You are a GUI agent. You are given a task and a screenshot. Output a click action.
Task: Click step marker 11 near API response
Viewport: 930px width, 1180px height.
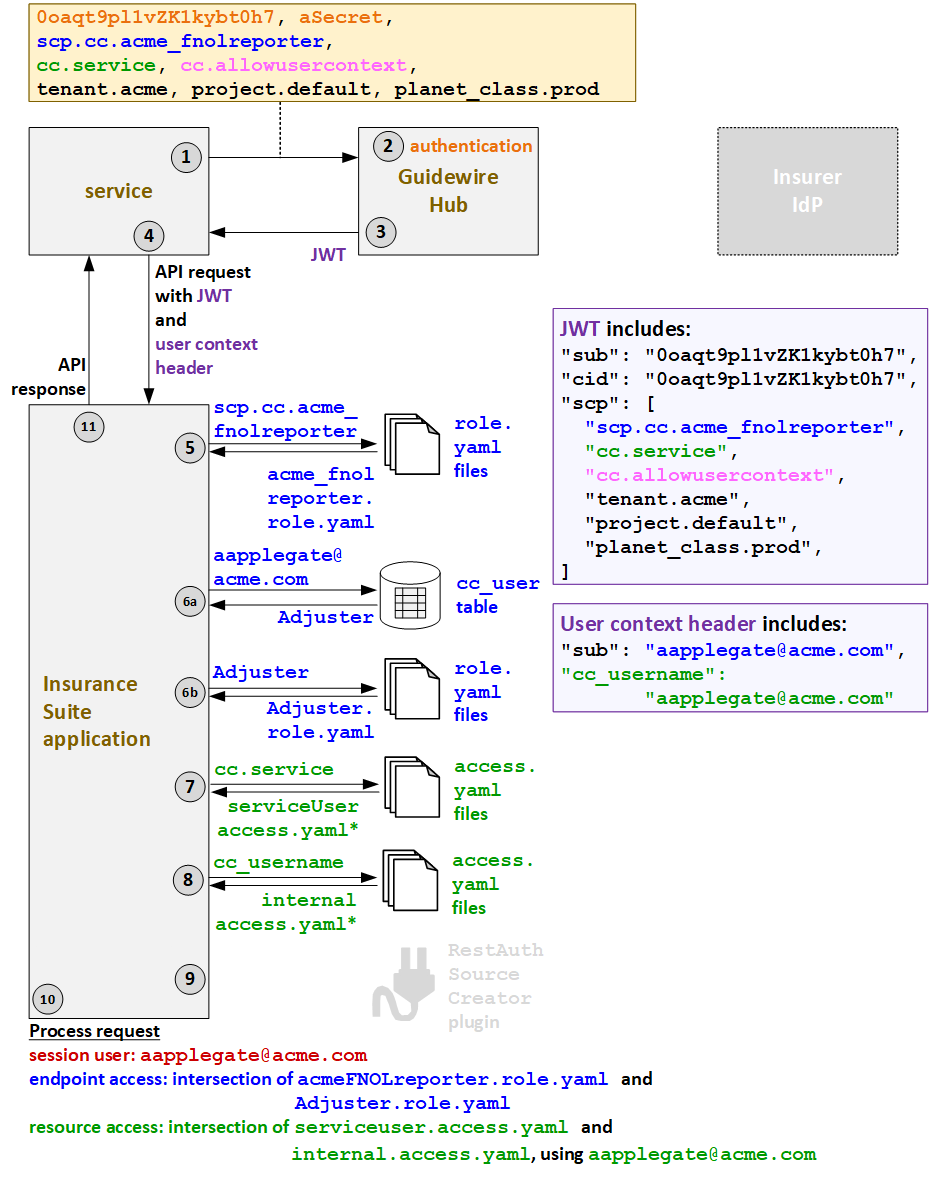[x=88, y=427]
